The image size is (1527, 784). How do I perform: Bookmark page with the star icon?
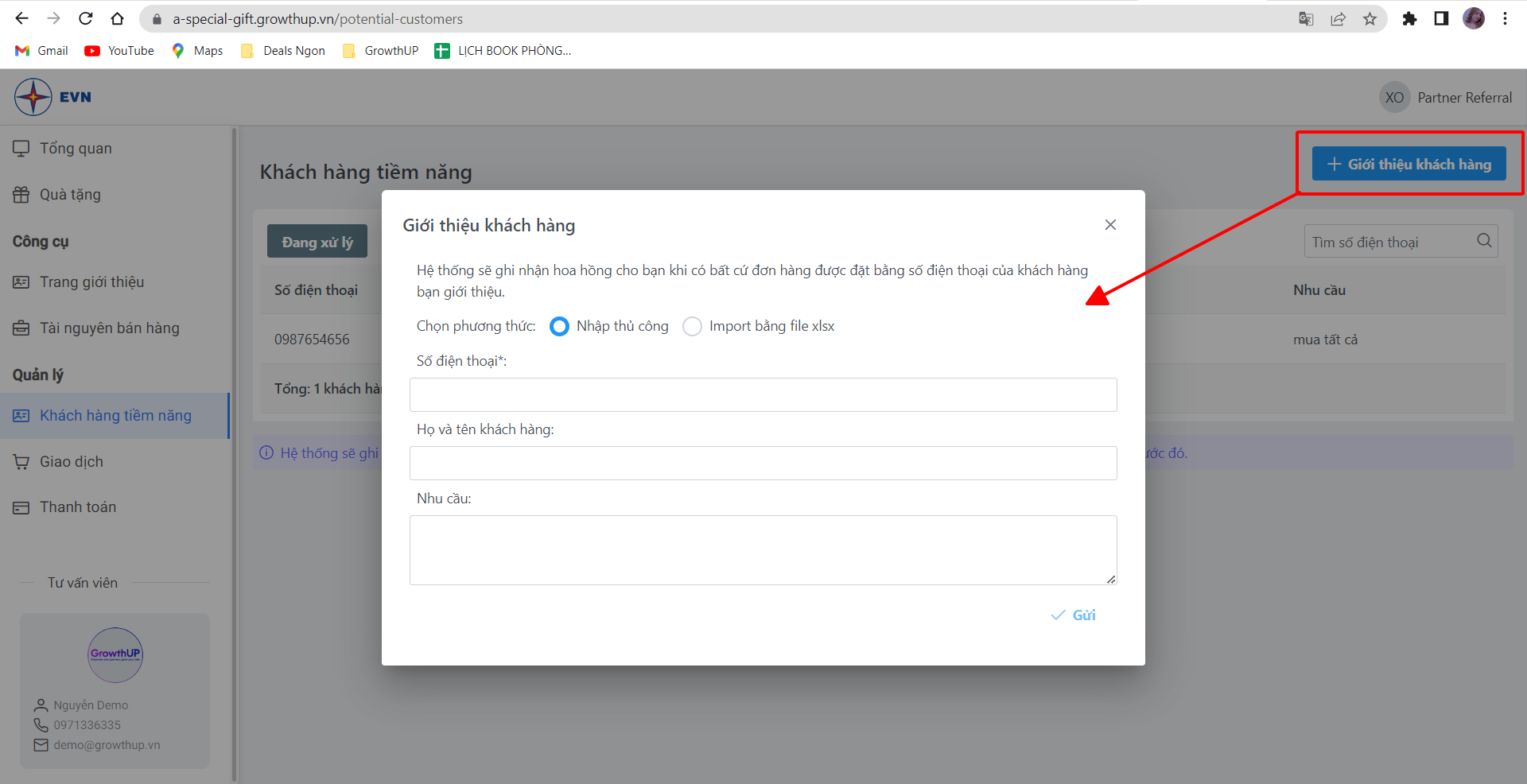coord(1370,19)
